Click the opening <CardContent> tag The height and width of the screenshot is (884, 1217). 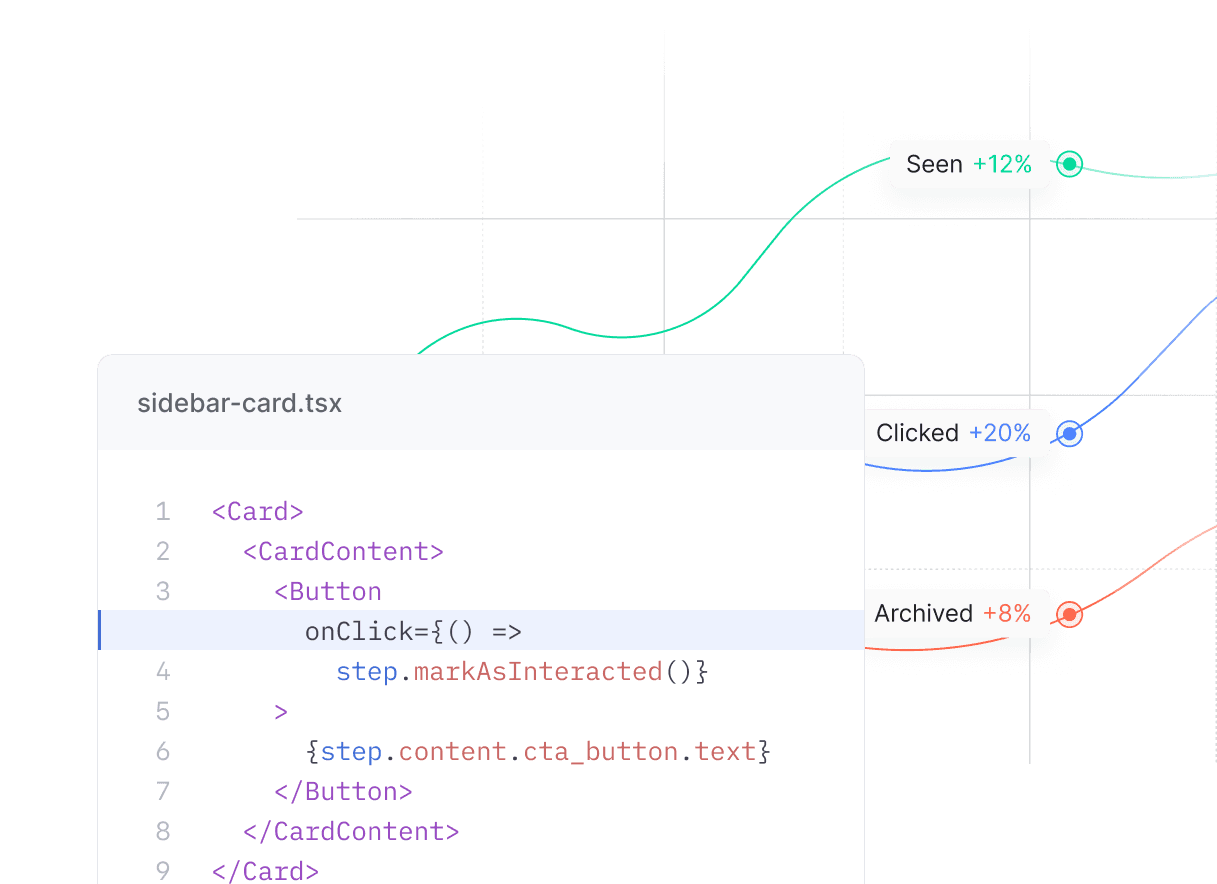point(343,552)
